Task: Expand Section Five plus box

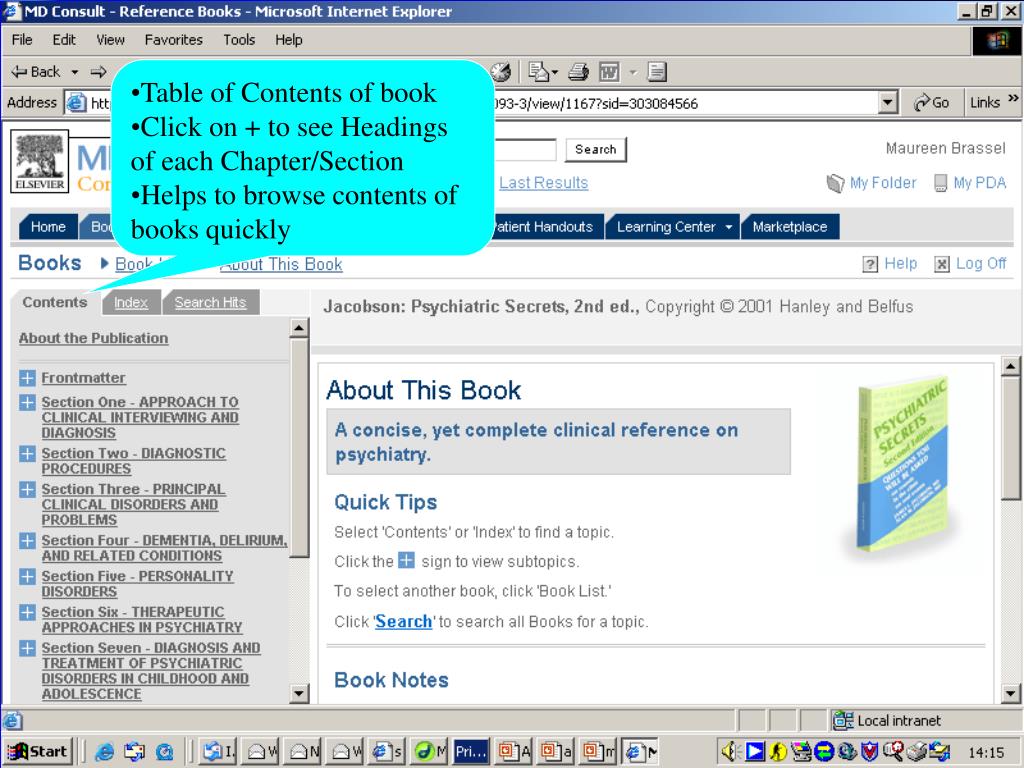Action: pyautogui.click(x=27, y=577)
